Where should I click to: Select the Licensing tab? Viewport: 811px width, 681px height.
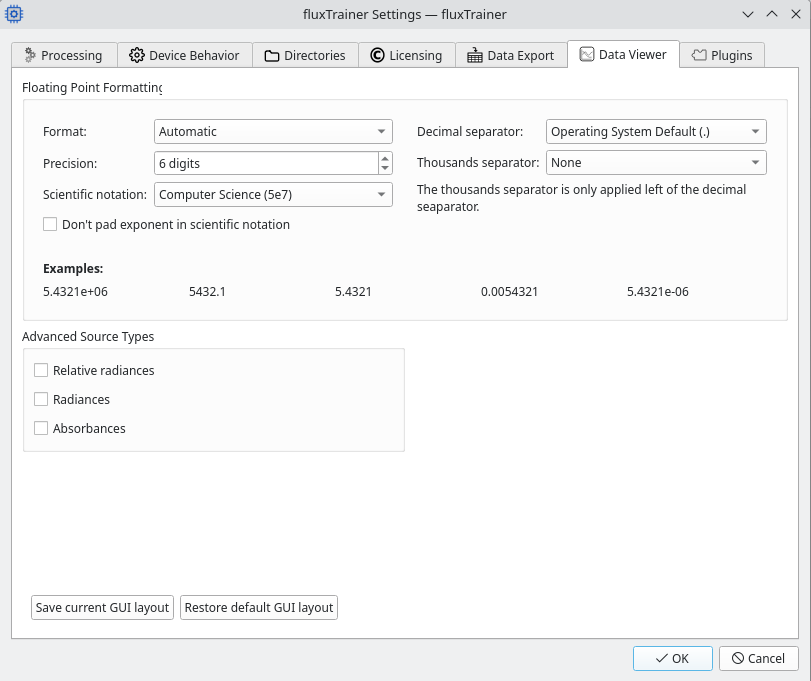407,55
